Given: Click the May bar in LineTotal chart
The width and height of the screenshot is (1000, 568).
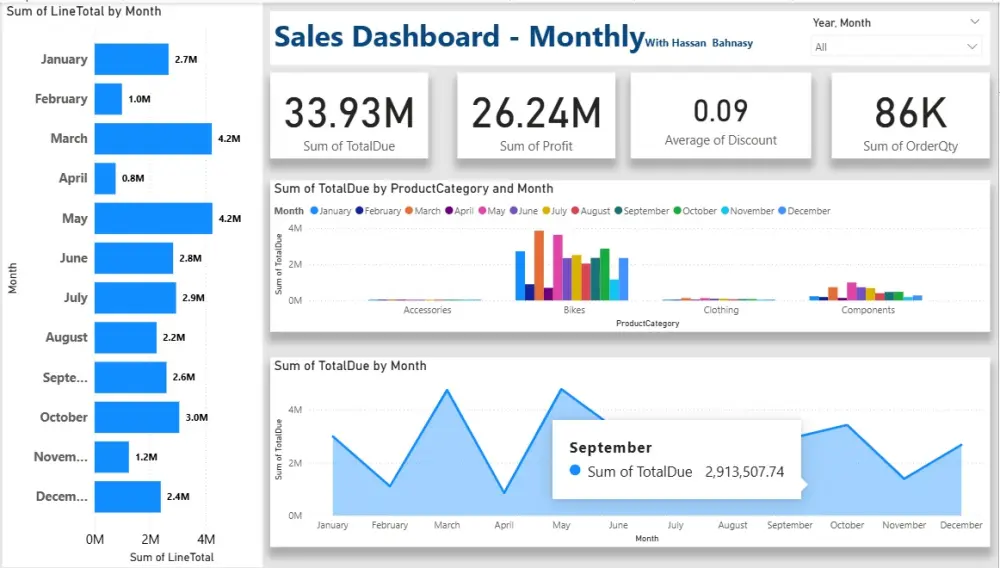Looking at the screenshot, I should pyautogui.click(x=154, y=218).
